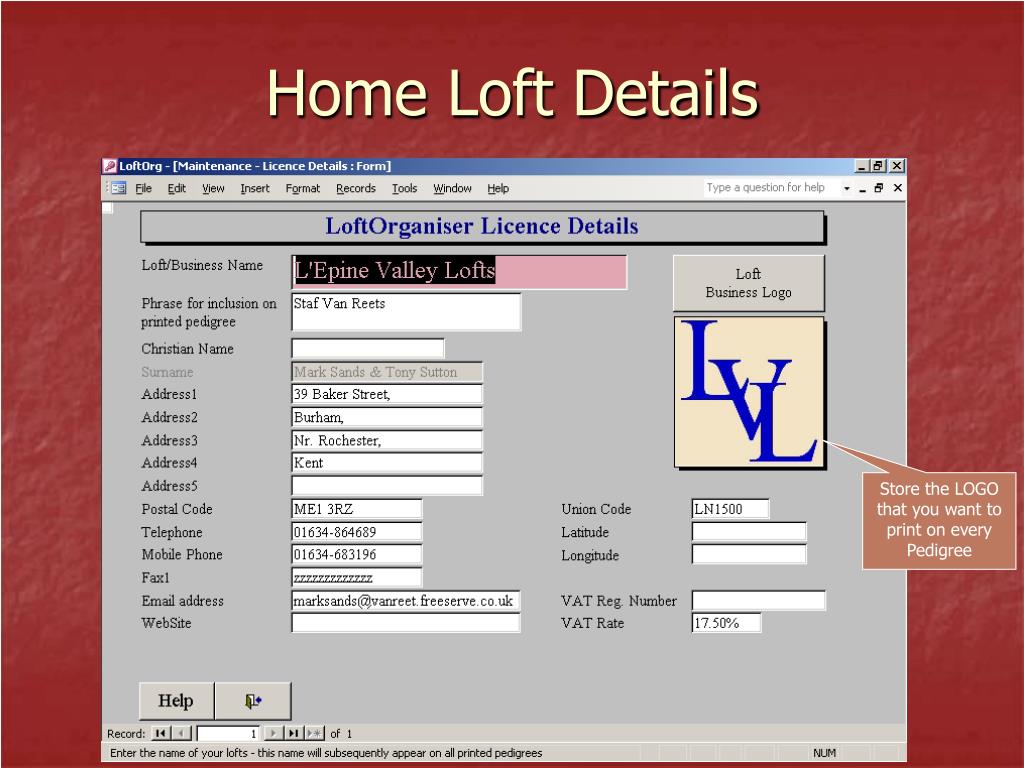Open the help question dropdown arrow
The height and width of the screenshot is (768, 1024).
click(846, 188)
